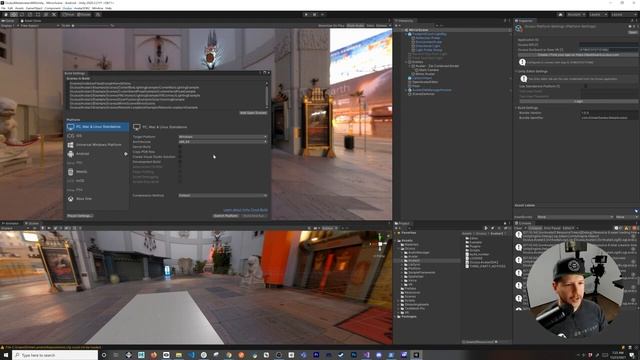The width and height of the screenshot is (640, 360).
Task: Select the iOS platform in Build Settings
Action: [x=97, y=136]
